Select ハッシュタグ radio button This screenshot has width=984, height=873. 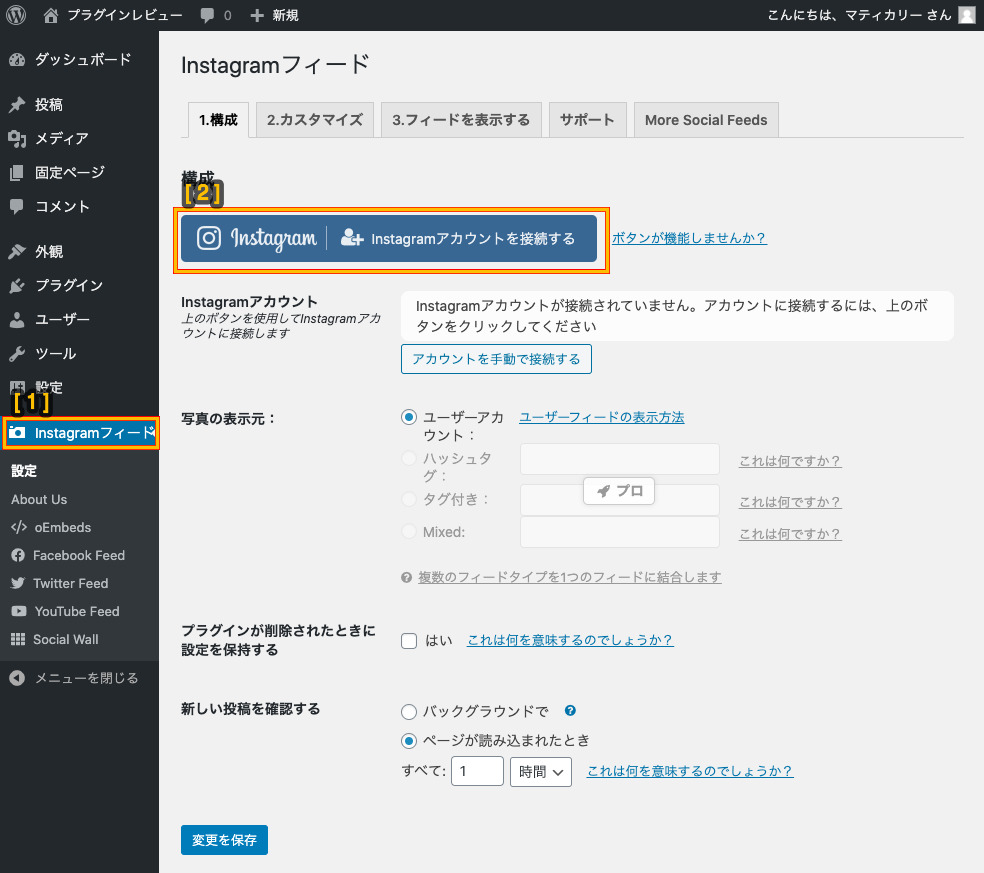(409, 458)
